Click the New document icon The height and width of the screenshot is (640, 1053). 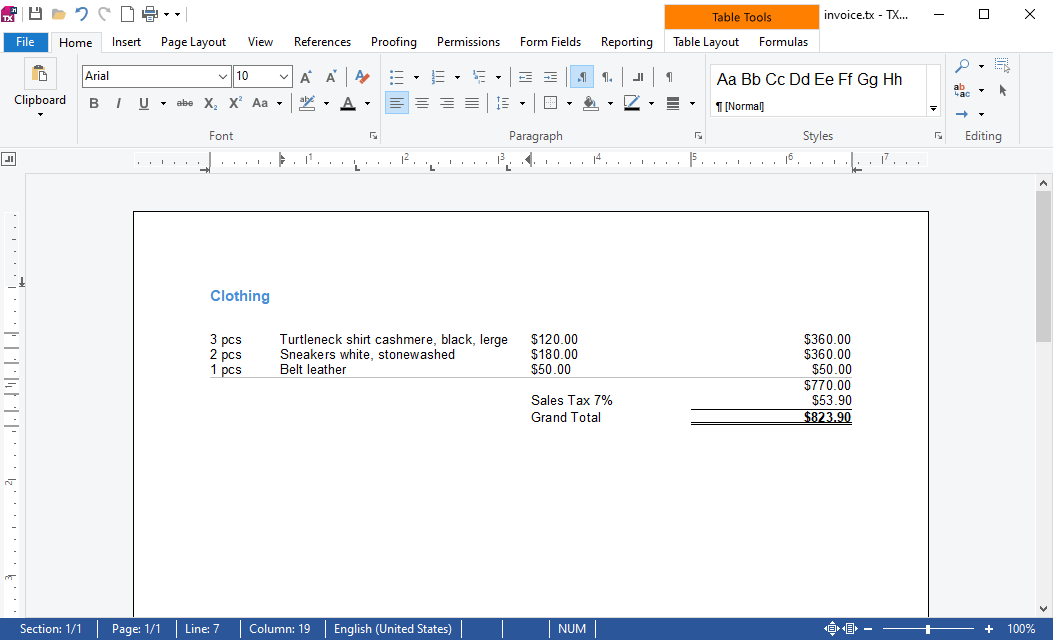pos(127,13)
